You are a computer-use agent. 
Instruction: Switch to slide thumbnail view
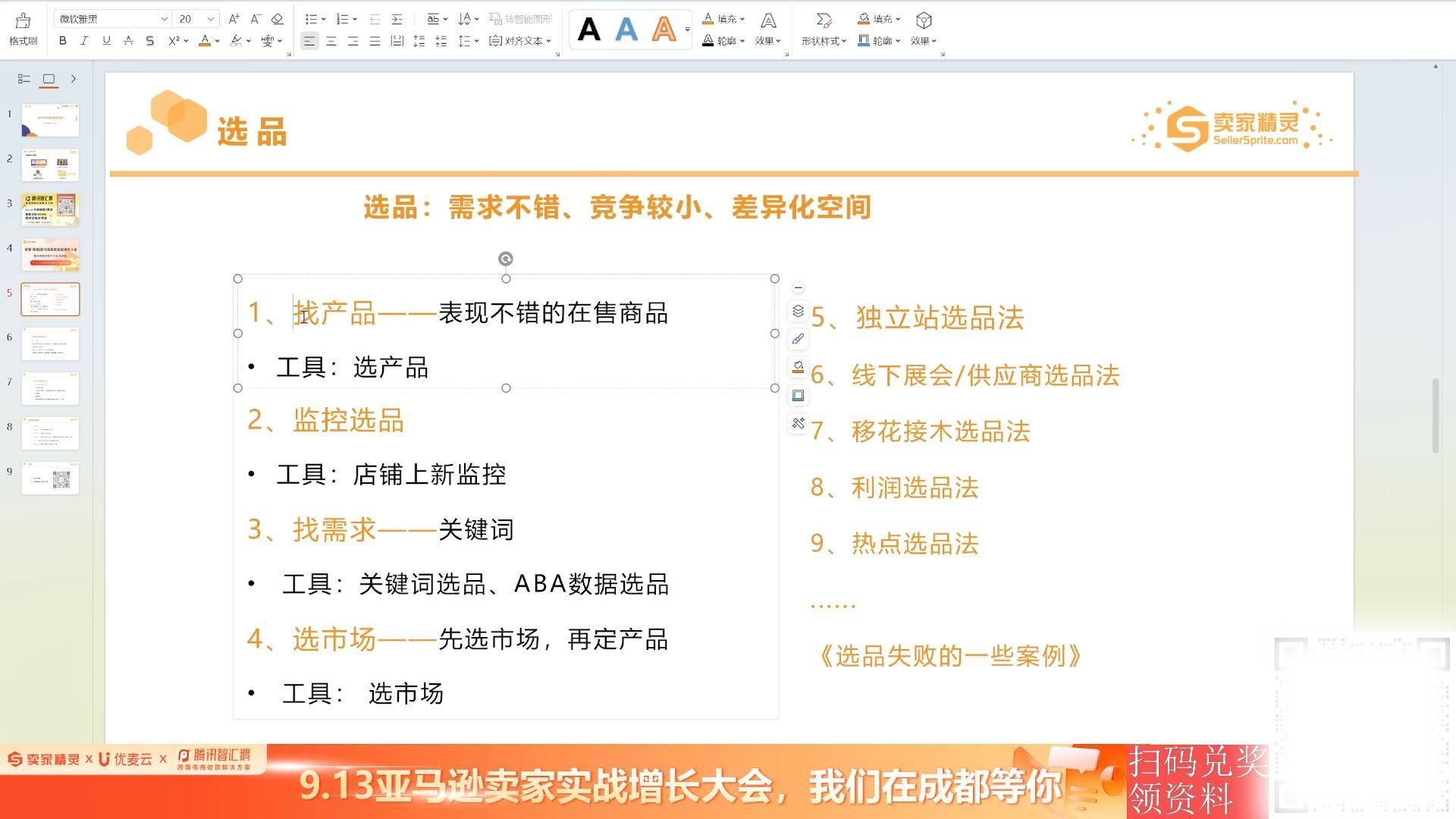tap(49, 79)
